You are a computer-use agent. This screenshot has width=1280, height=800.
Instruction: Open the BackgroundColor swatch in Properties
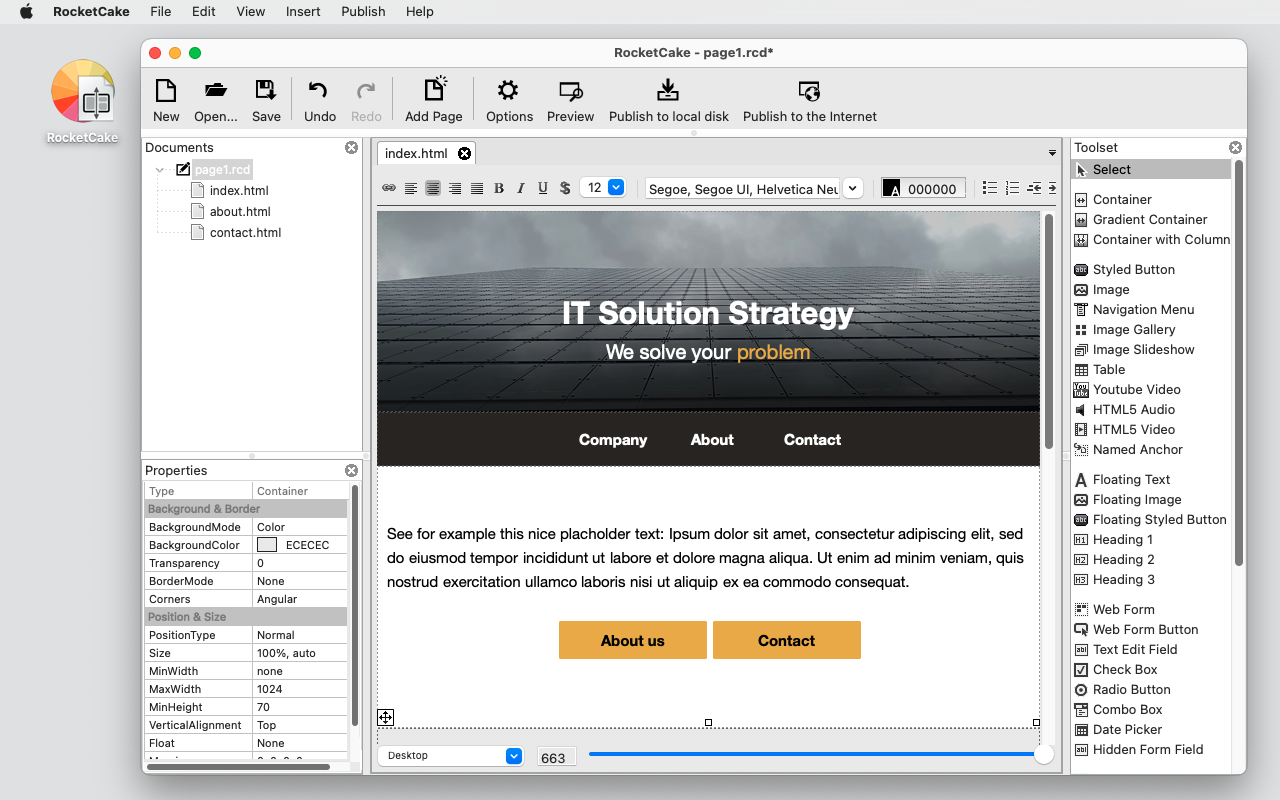[265, 544]
